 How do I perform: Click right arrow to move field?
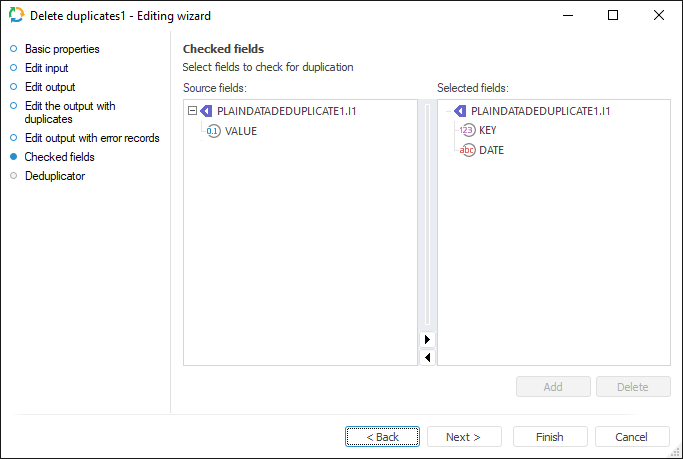(428, 340)
